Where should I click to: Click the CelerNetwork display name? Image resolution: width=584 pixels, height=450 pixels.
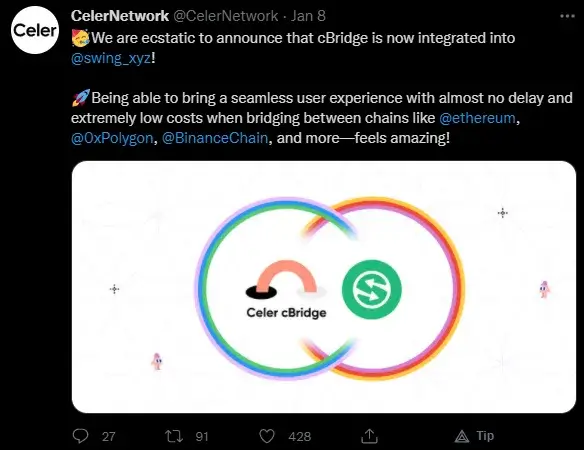click(x=120, y=16)
